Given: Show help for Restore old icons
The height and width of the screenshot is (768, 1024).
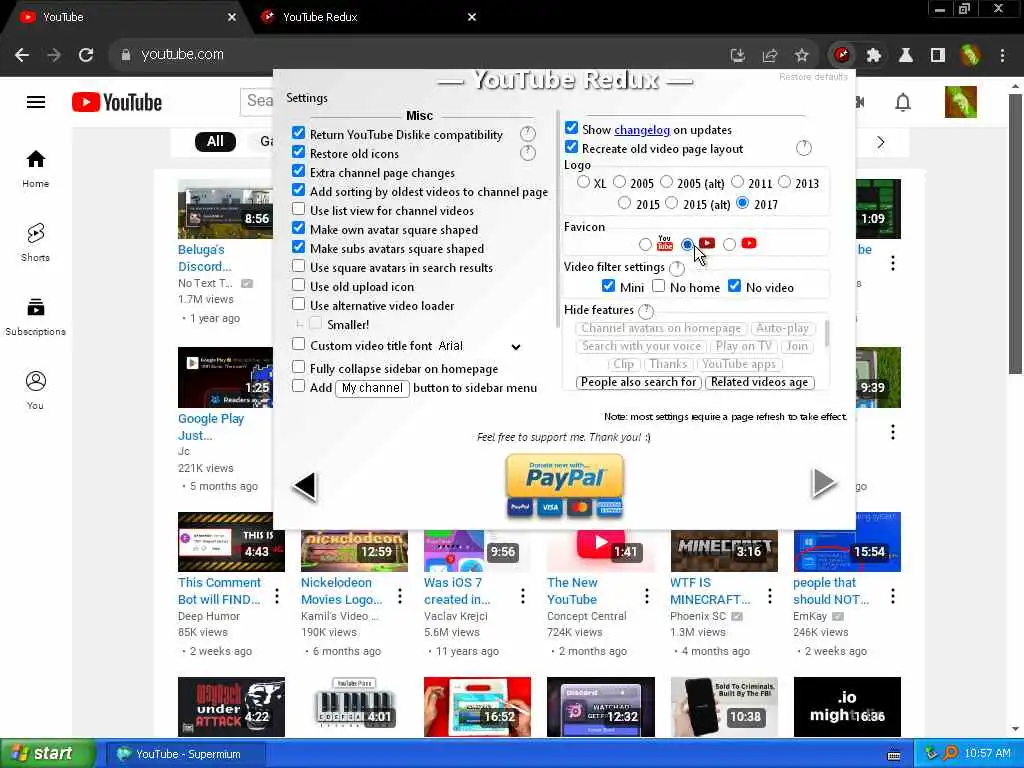Looking at the screenshot, I should pyautogui.click(x=528, y=153).
